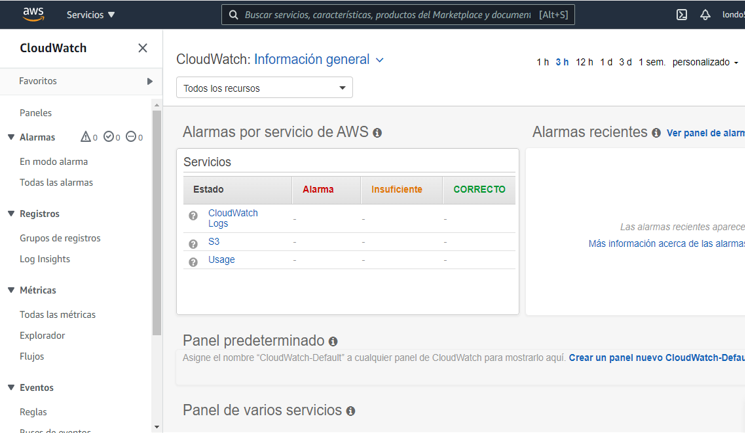Screen dimensions: 747x433
Task: Click the search magnifier icon
Action: [233, 15]
